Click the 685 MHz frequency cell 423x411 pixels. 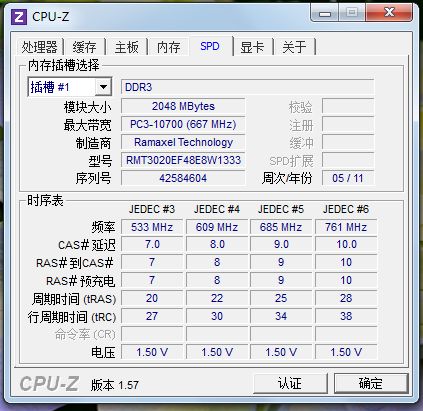pyautogui.click(x=281, y=227)
